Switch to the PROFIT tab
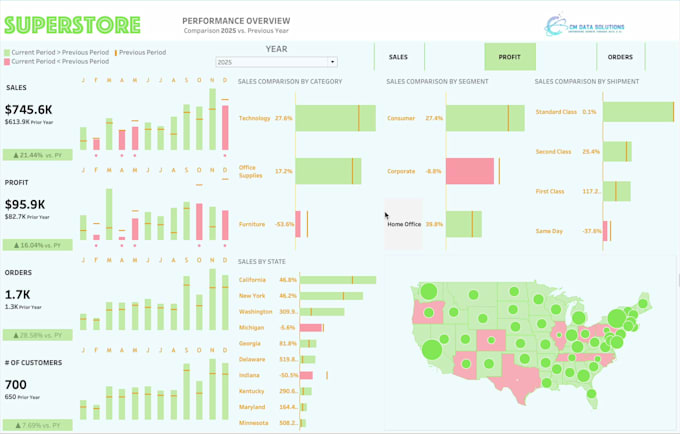Screen dimensions: 680x434 click(x=510, y=57)
